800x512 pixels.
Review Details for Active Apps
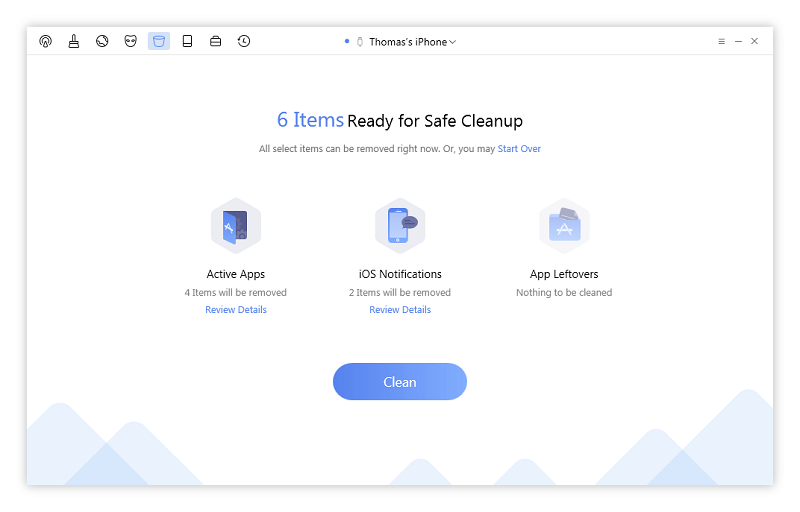[236, 310]
